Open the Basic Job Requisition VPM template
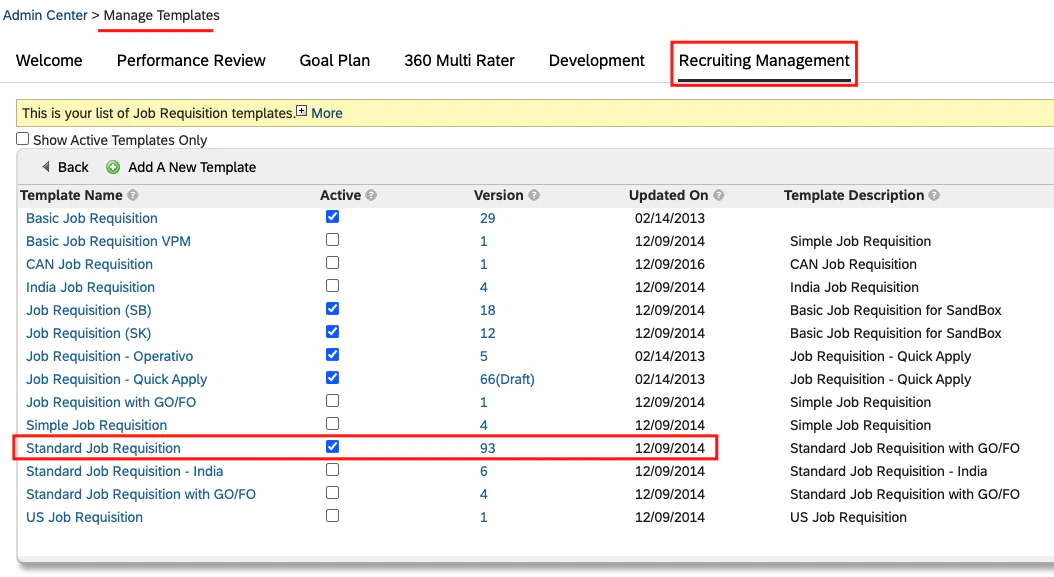Viewport: 1054px width, 577px height. click(x=108, y=241)
